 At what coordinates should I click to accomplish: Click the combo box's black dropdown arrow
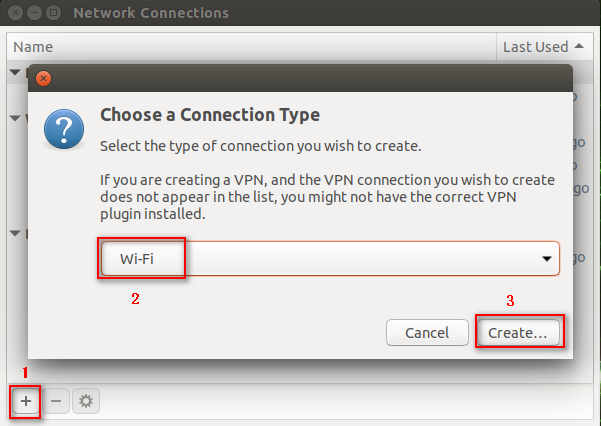tap(547, 259)
